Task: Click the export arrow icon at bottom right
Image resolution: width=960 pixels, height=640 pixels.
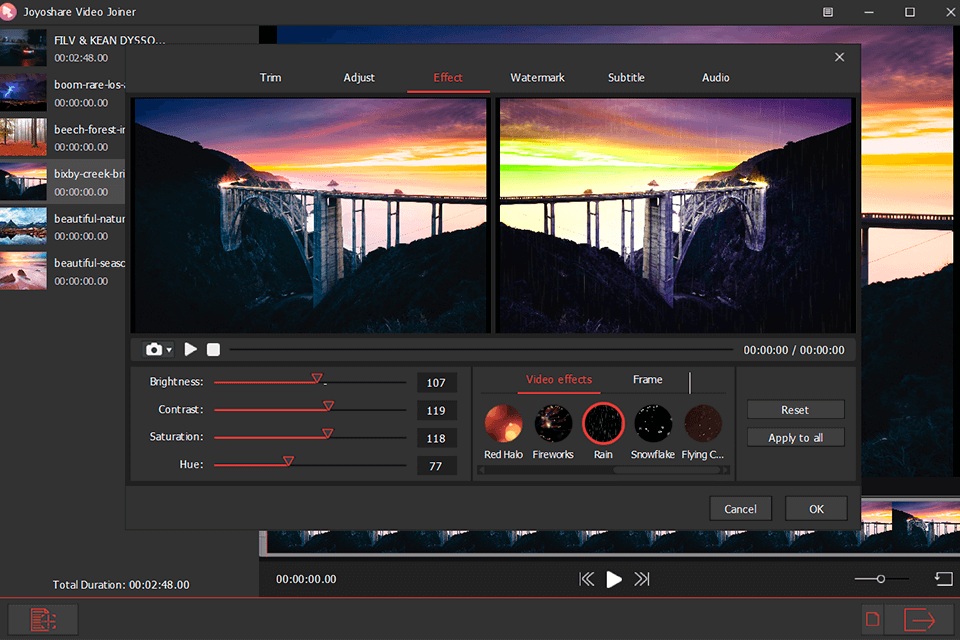Action: tap(920, 619)
